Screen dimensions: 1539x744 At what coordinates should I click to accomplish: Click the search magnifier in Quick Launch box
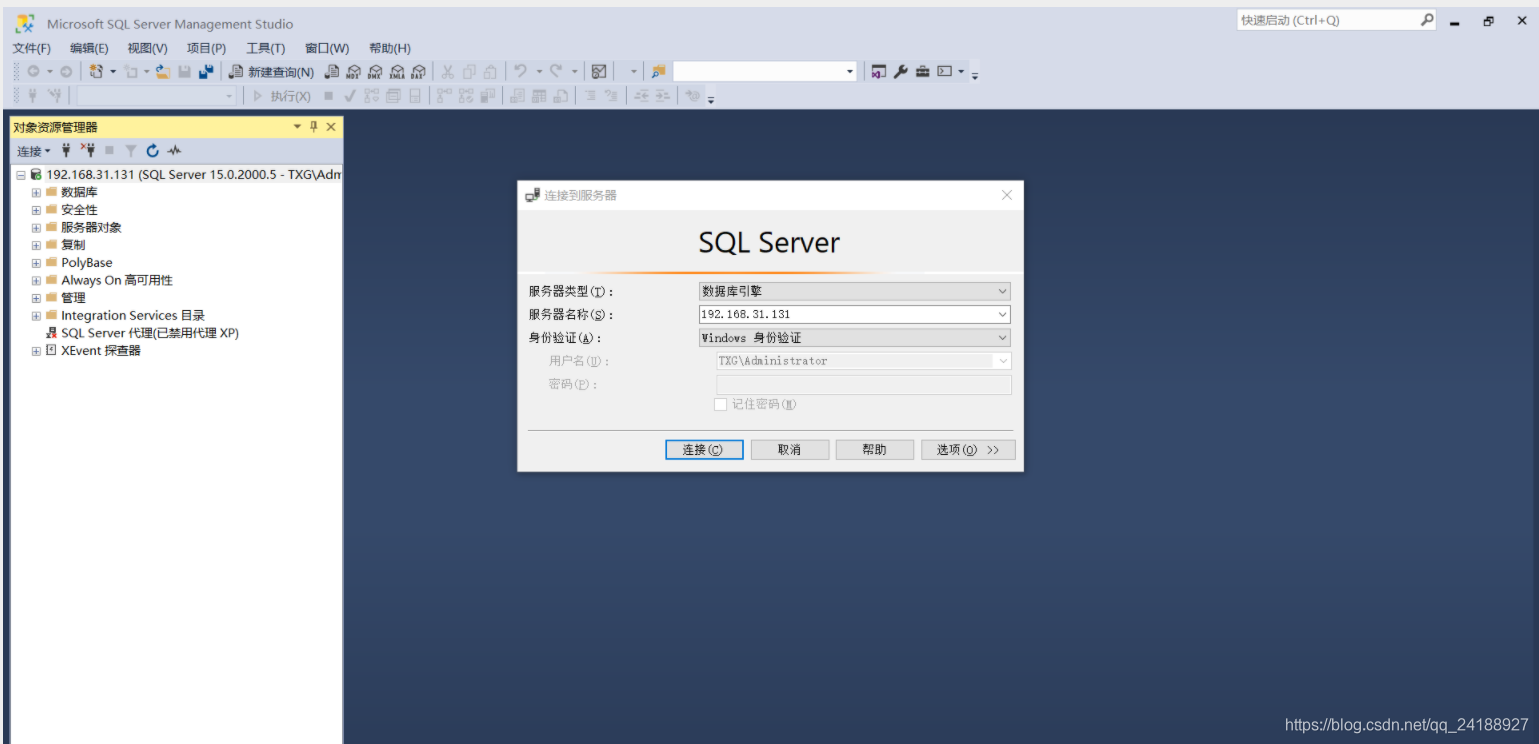coord(1427,20)
